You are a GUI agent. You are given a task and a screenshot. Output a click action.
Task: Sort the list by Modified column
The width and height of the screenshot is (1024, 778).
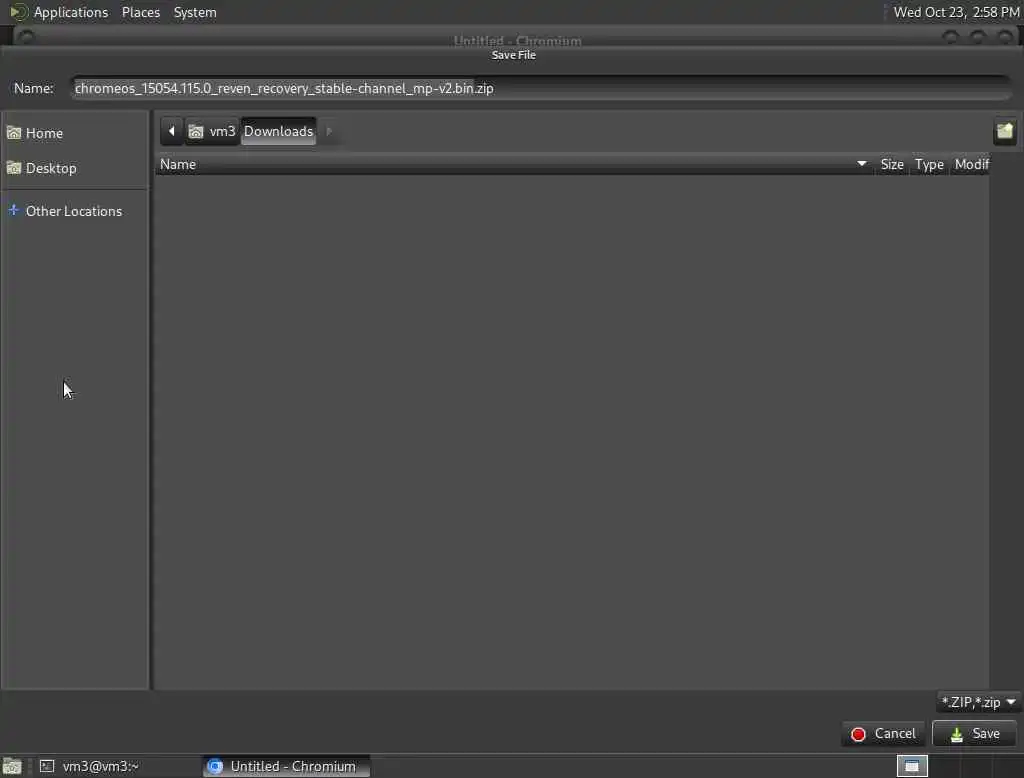point(971,165)
